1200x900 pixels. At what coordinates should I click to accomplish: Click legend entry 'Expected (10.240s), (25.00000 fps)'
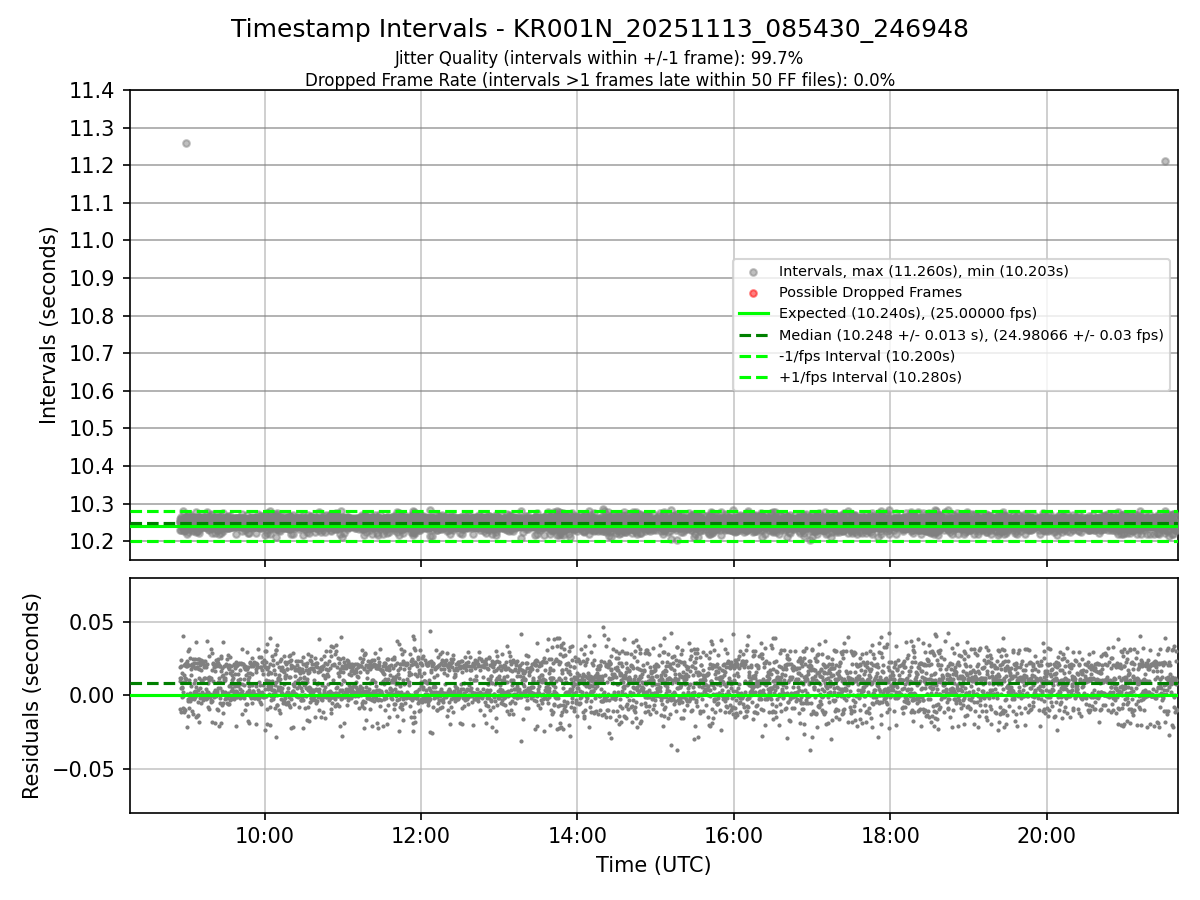907,313
